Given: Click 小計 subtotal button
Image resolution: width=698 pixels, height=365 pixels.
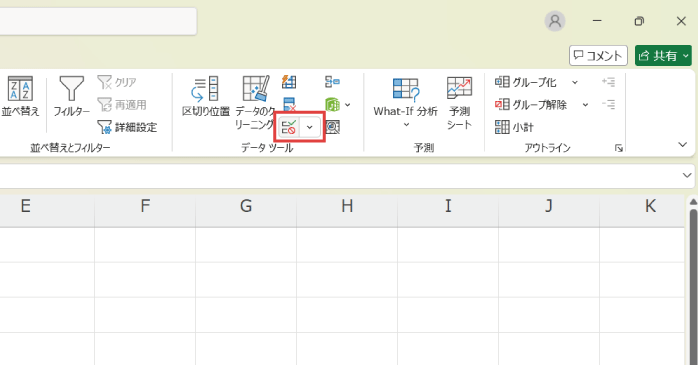Looking at the screenshot, I should (514, 127).
